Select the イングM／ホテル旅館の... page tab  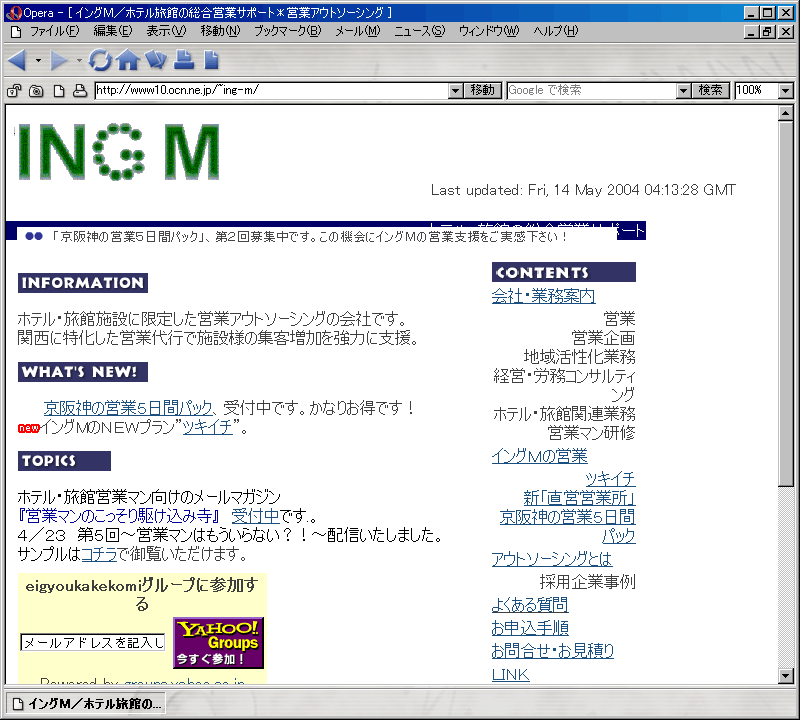click(85, 704)
